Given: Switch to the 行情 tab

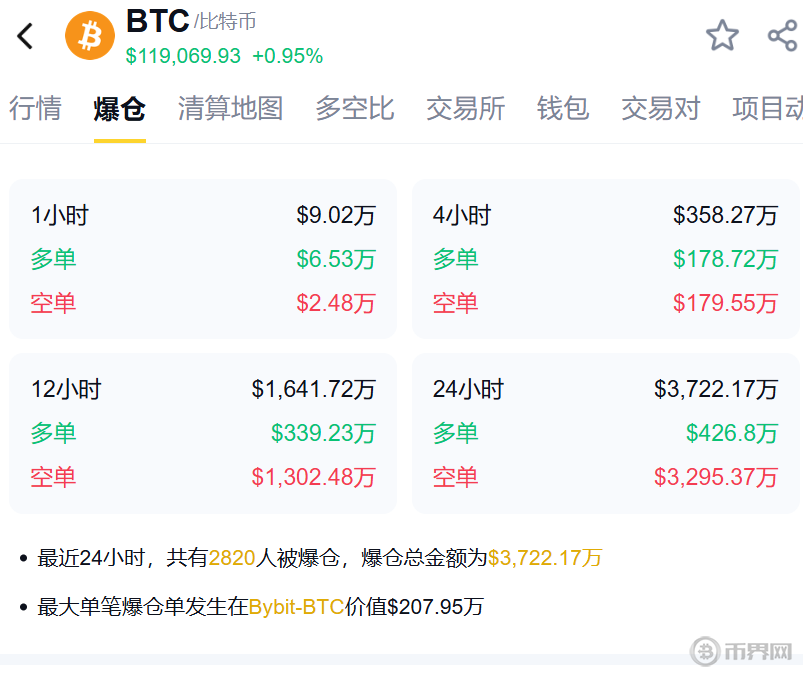Looking at the screenshot, I should [35, 108].
